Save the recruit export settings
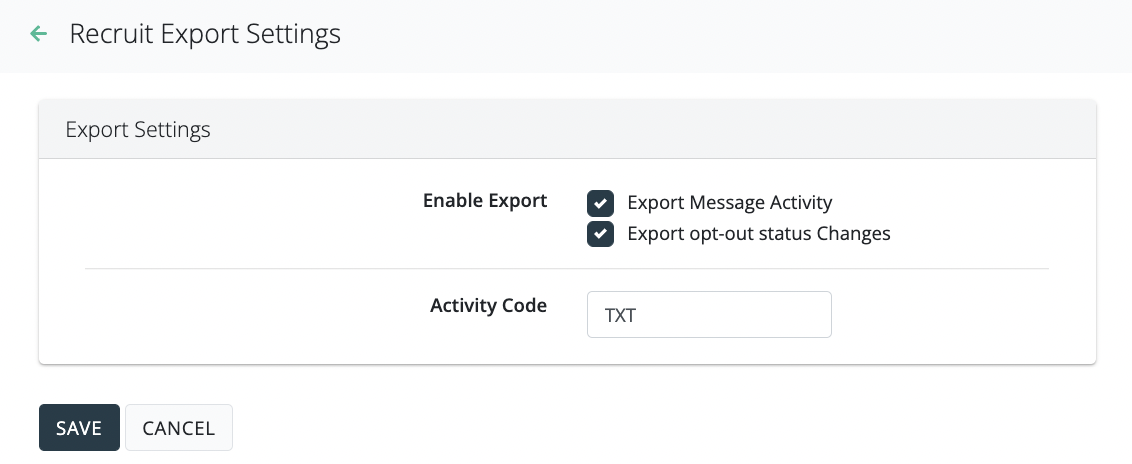This screenshot has height=464, width=1132. click(79, 428)
